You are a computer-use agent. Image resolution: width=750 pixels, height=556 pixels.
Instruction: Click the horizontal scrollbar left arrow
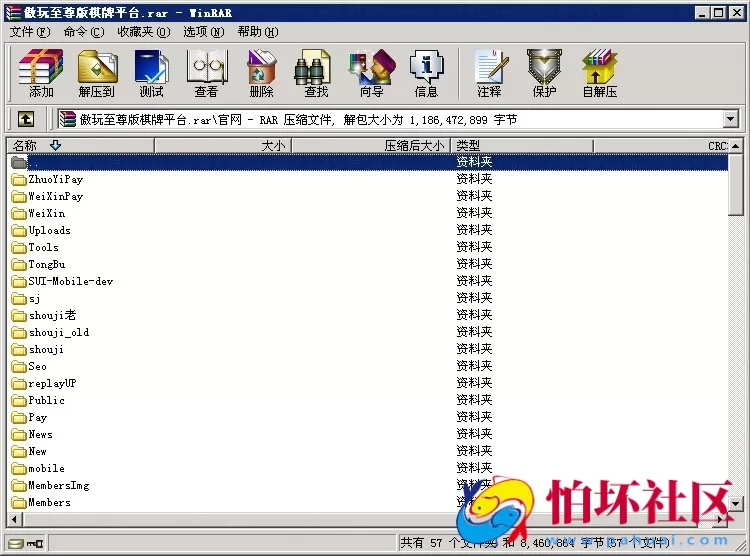click(14, 519)
